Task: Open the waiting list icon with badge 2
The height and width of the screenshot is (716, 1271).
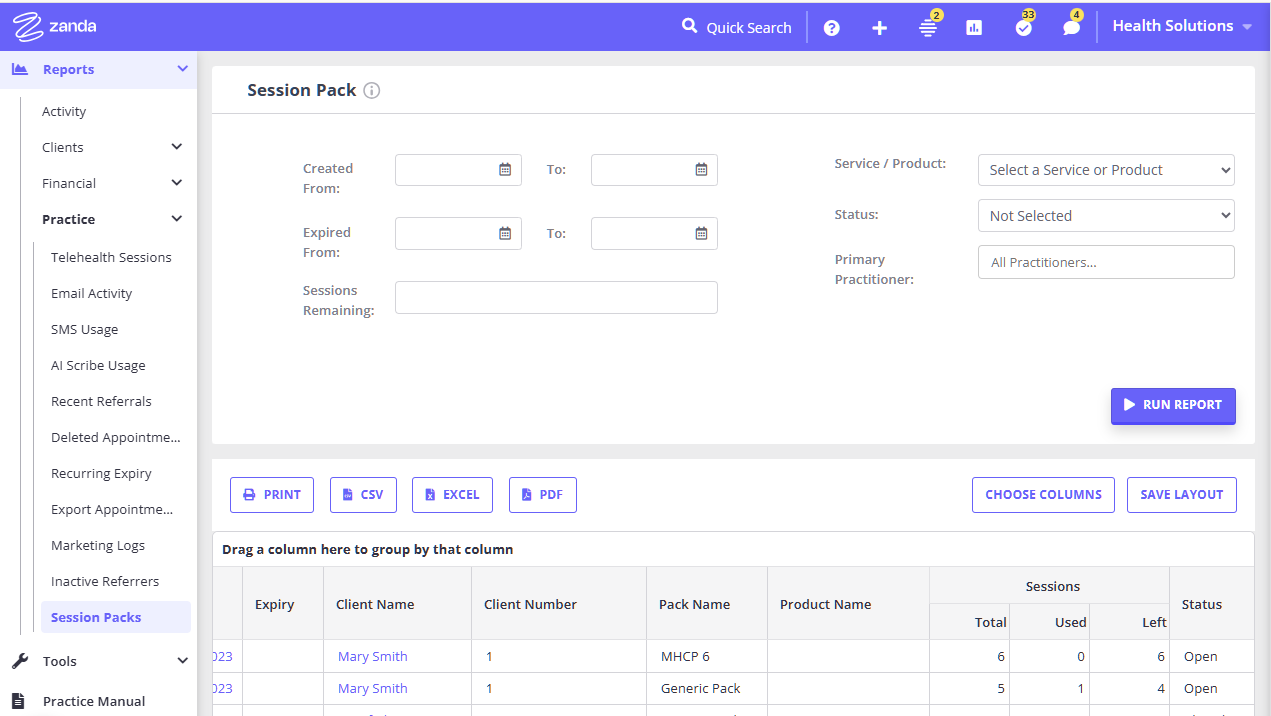Action: pyautogui.click(x=928, y=28)
